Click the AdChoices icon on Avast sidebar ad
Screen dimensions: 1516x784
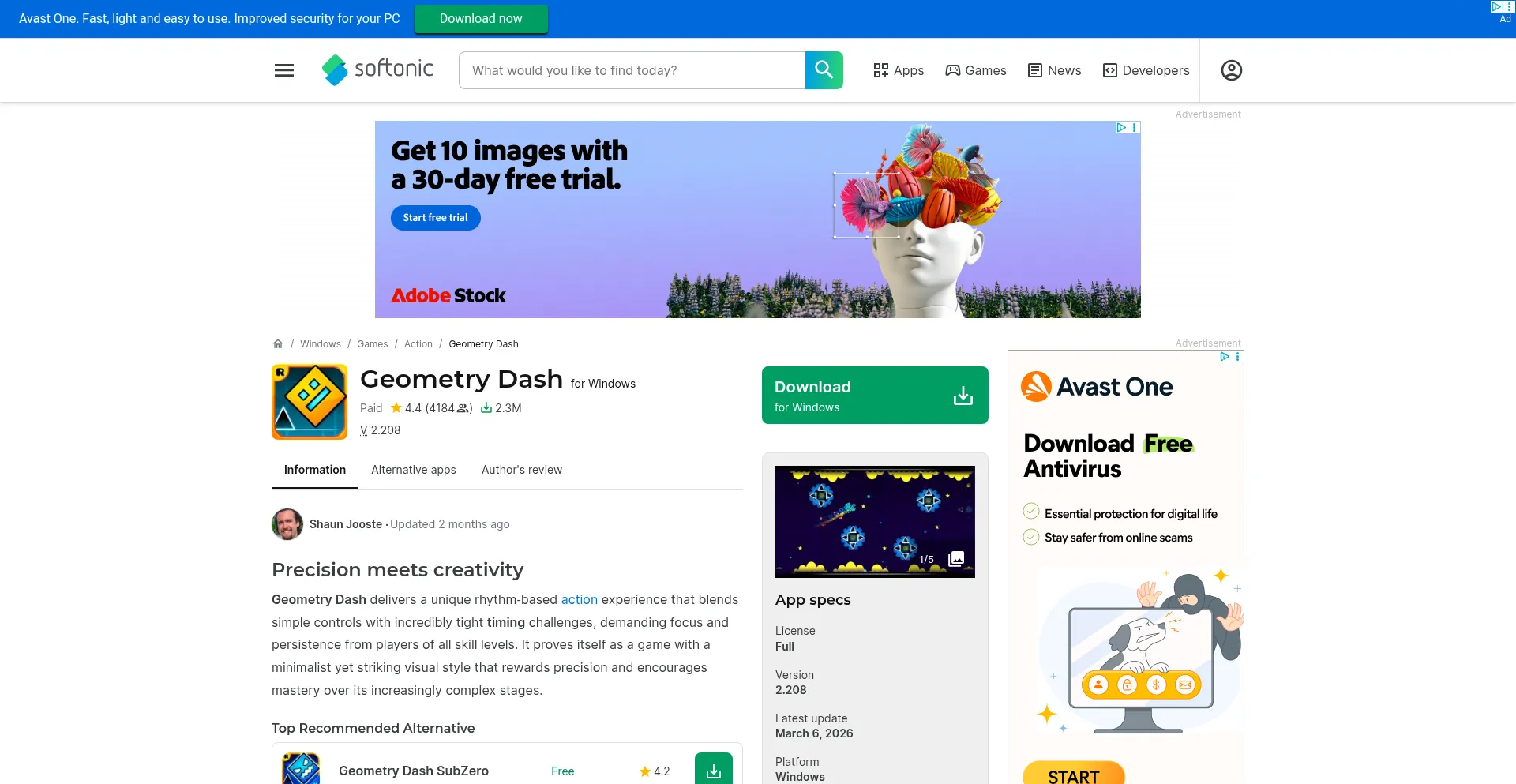coord(1225,357)
